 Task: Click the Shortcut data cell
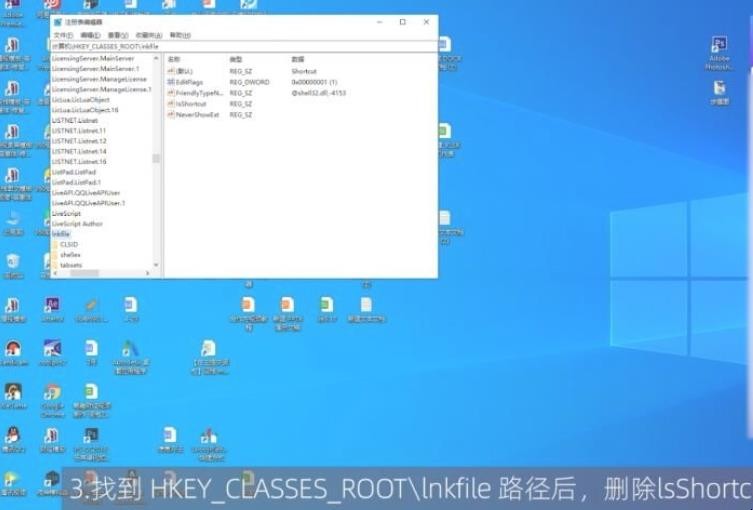pyautogui.click(x=304, y=71)
